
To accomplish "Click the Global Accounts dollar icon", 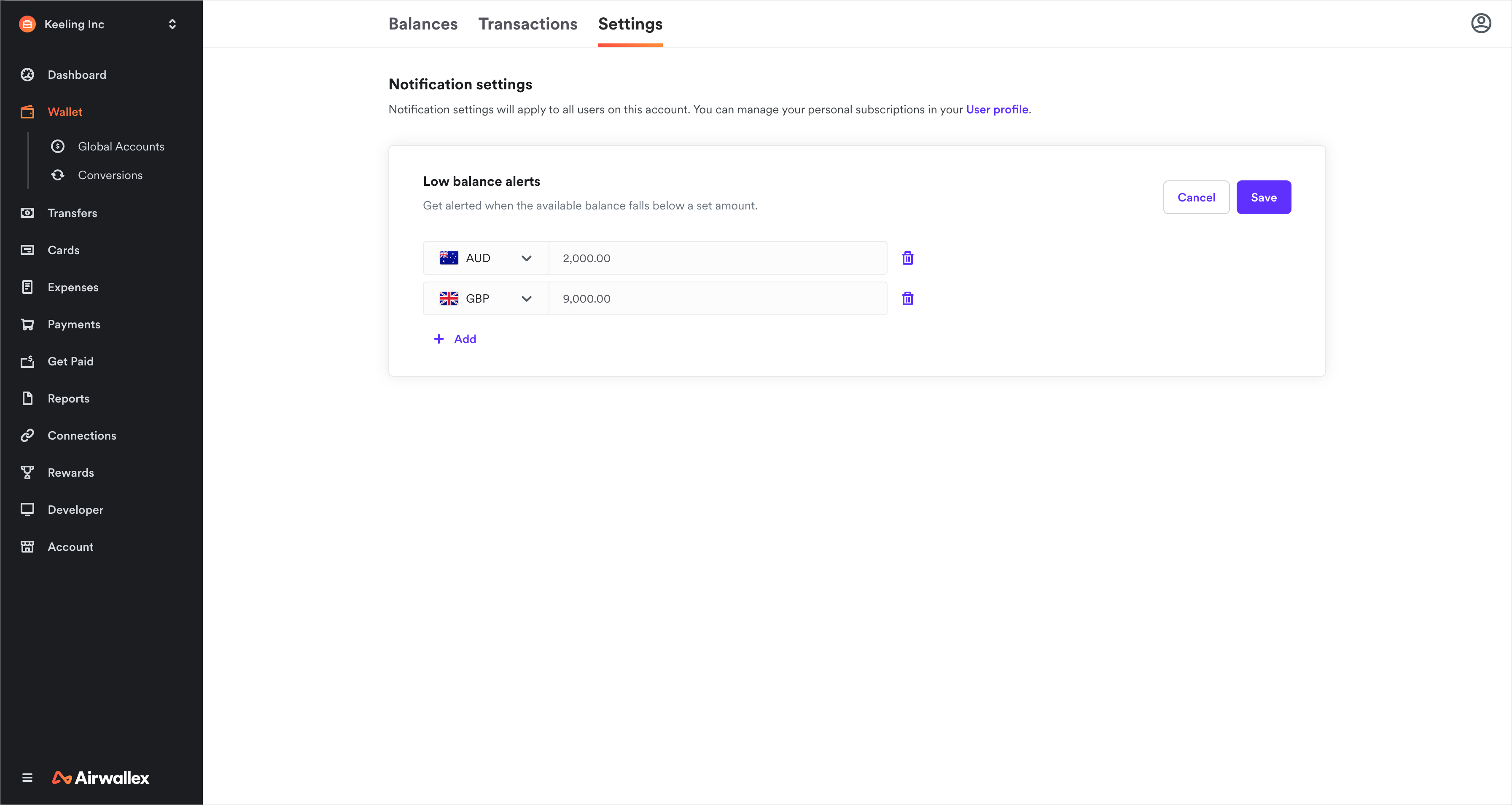I will tap(57, 146).
